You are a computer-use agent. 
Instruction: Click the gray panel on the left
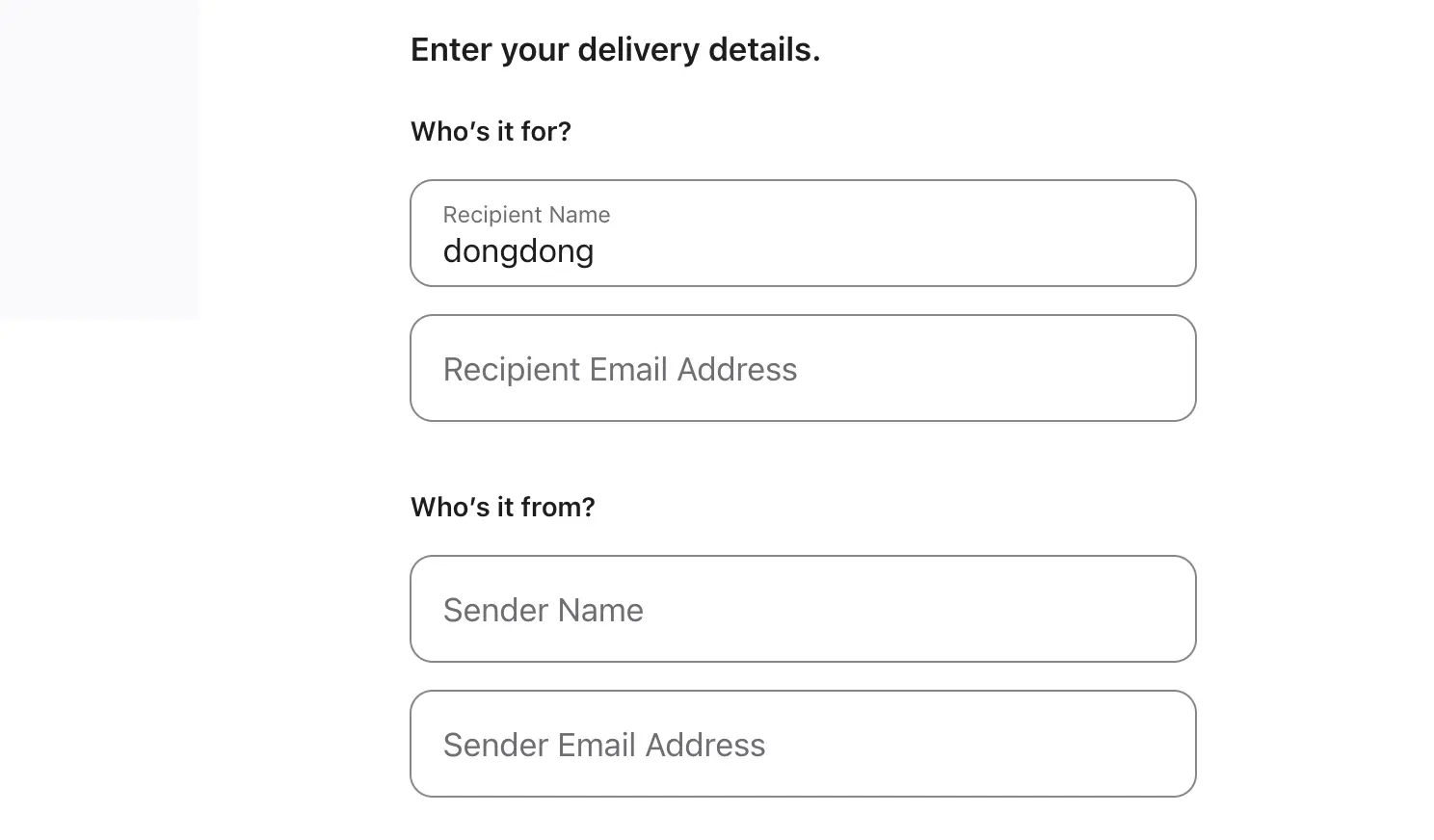pyautogui.click(x=99, y=159)
